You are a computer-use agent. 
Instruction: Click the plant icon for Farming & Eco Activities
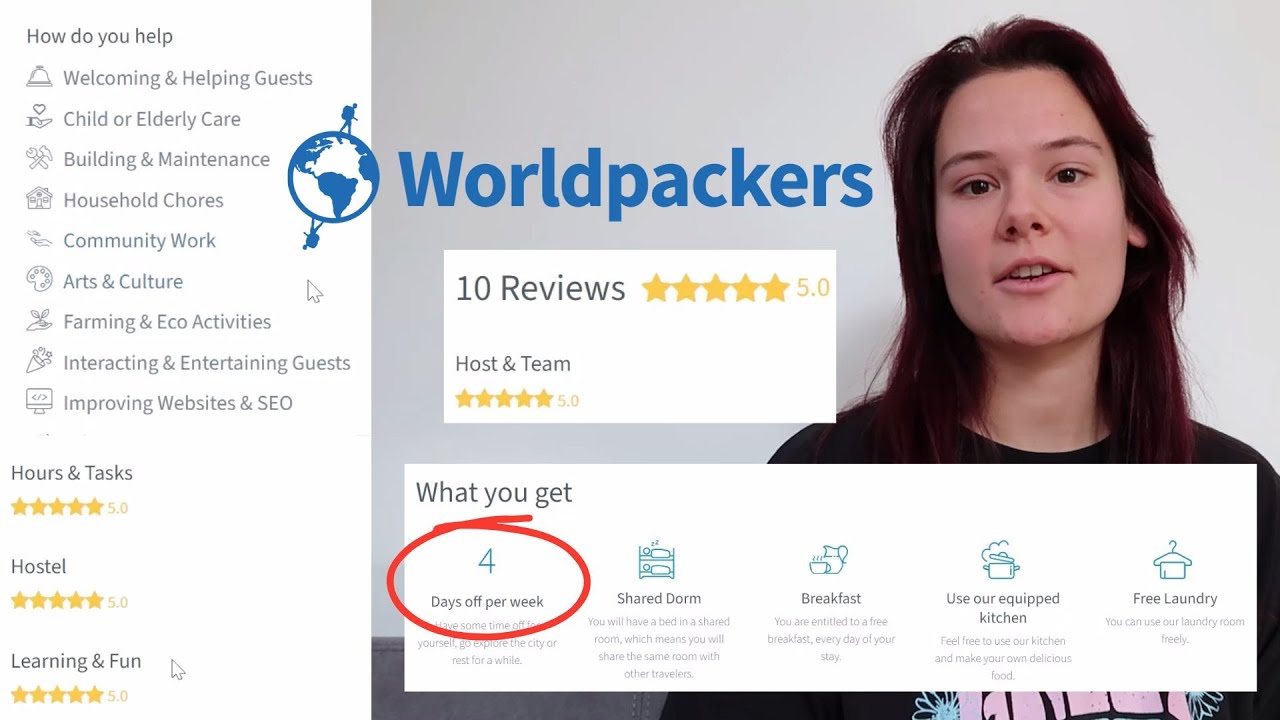39,321
